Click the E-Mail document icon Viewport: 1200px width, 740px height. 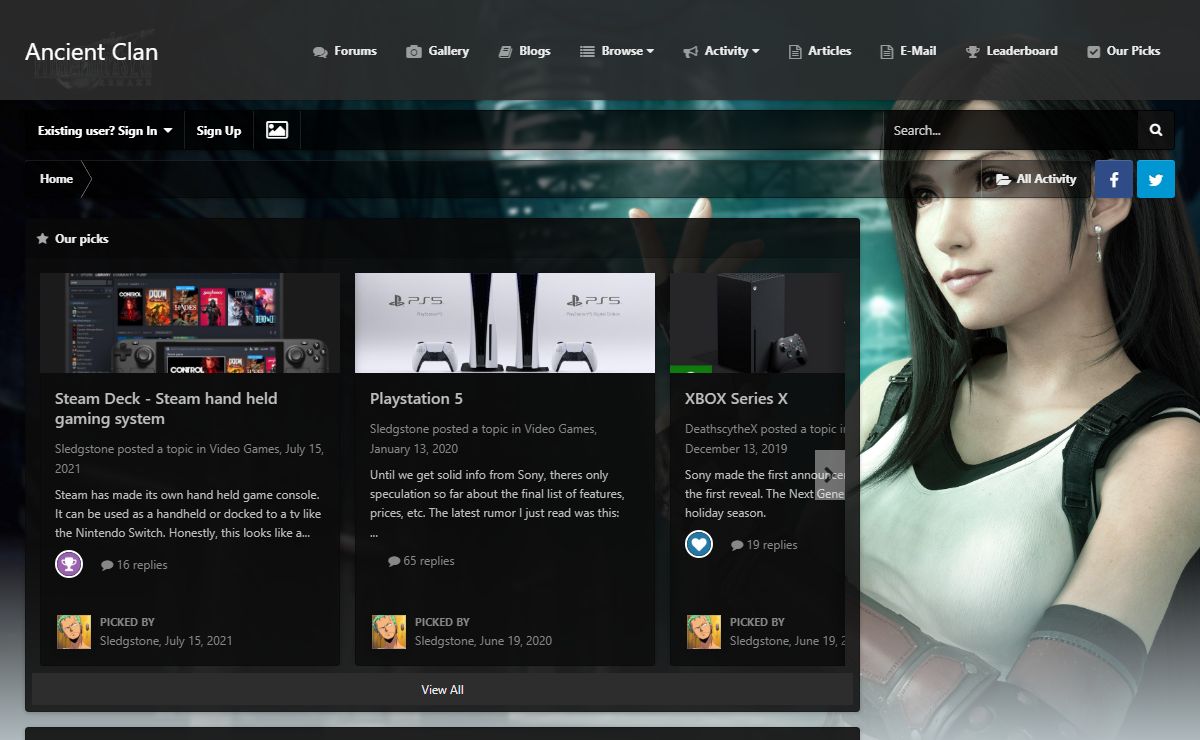pos(886,52)
